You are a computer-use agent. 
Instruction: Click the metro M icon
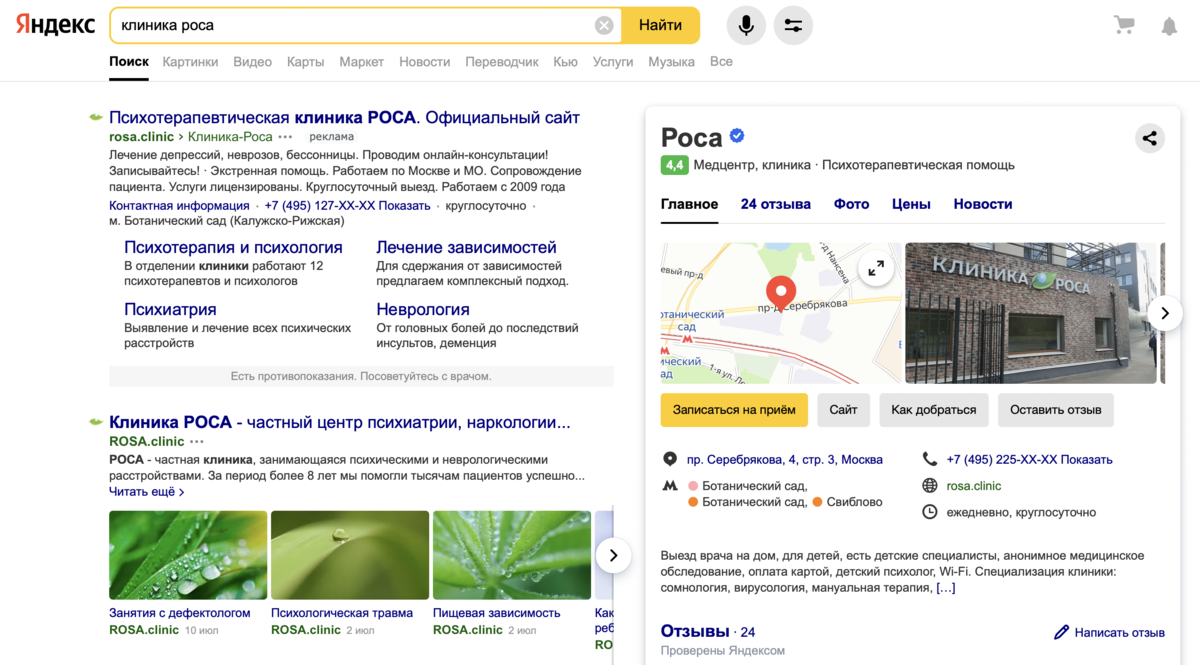click(670, 486)
